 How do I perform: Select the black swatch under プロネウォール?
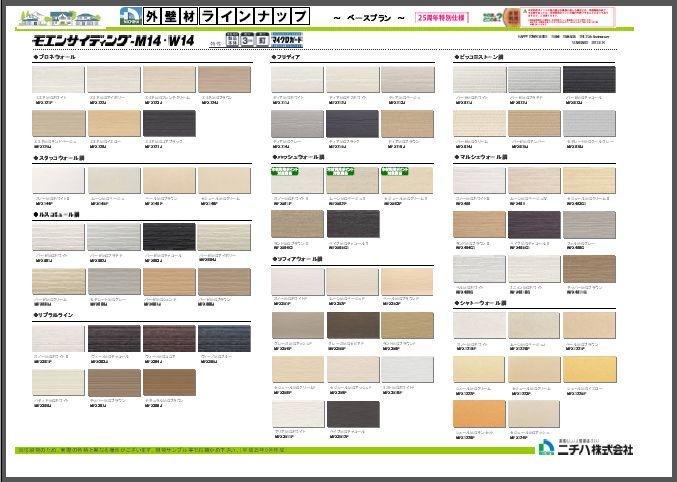pyautogui.click(x=169, y=124)
